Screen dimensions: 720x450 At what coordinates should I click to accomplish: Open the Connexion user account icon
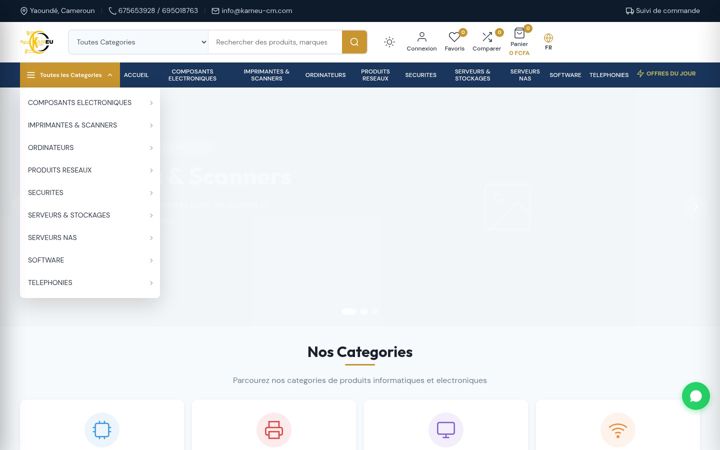(x=422, y=37)
